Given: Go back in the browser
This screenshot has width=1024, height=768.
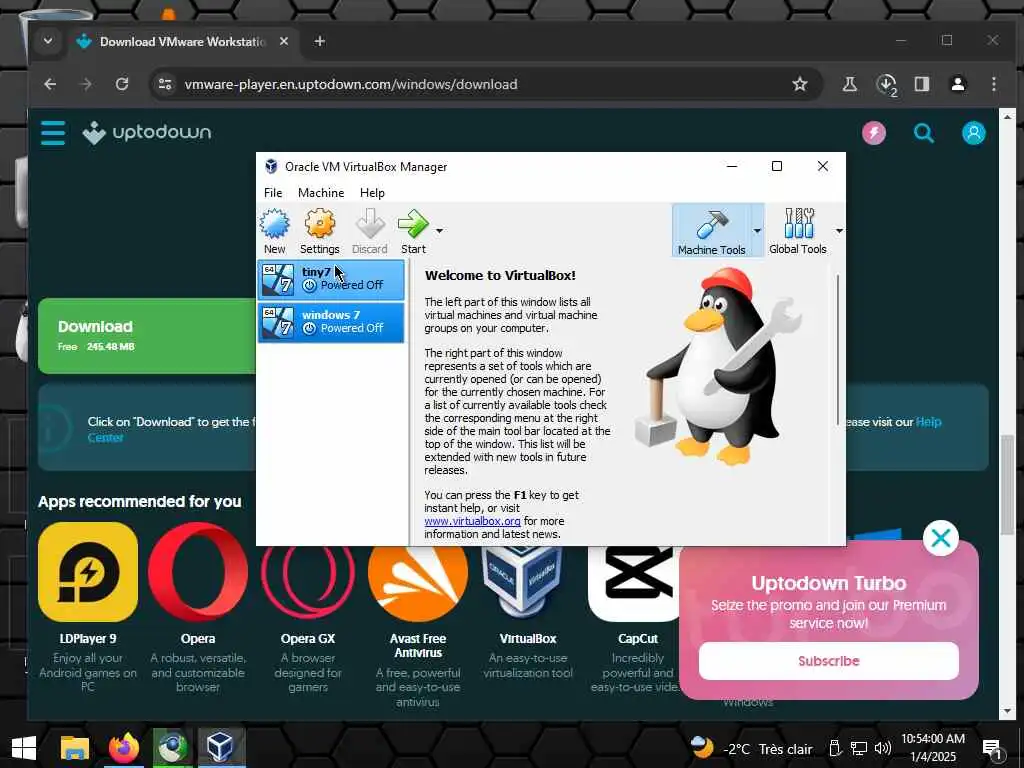Looking at the screenshot, I should [x=50, y=84].
